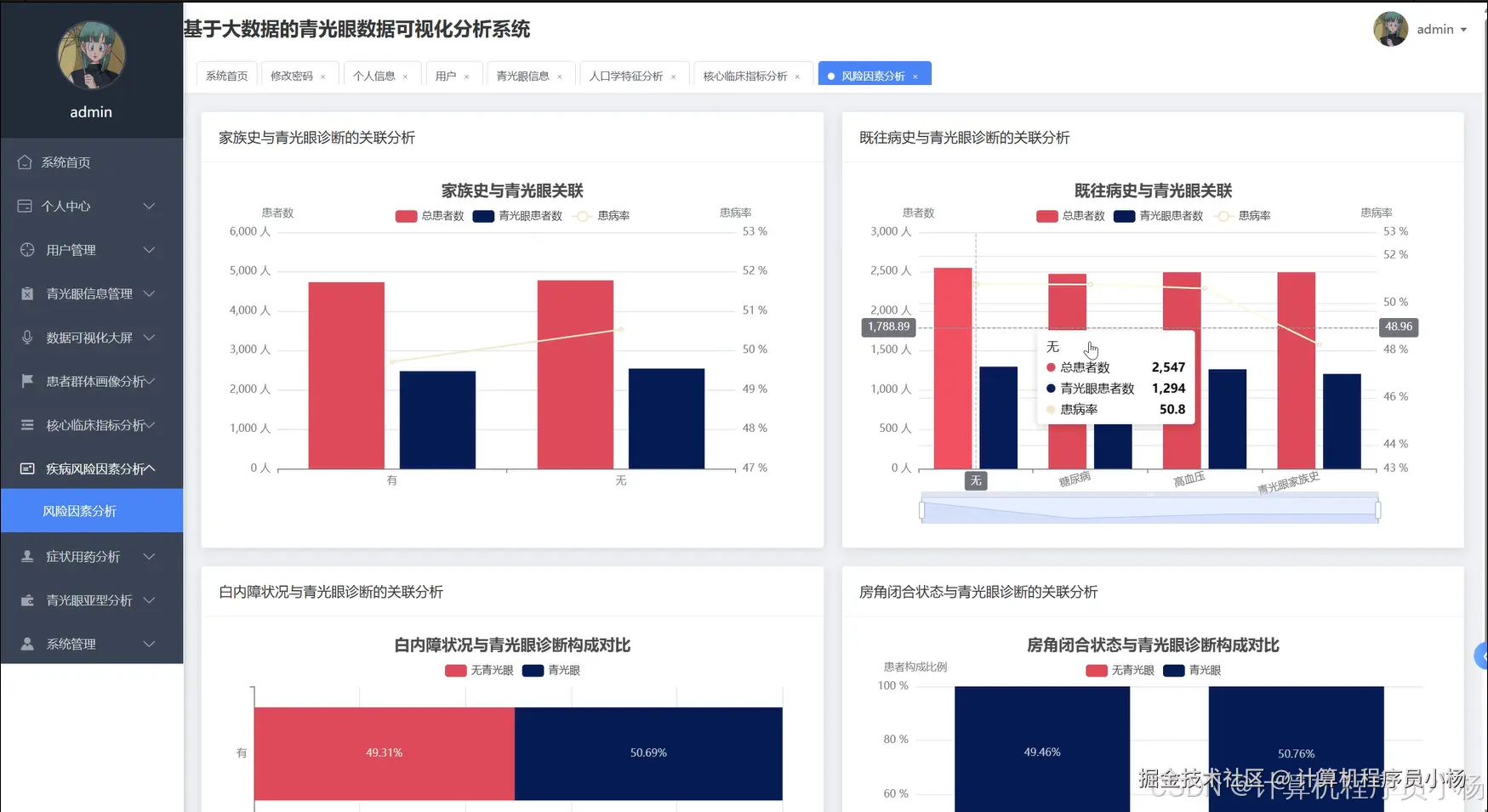
Task: Open the admin account dropdown arrow
Action: pos(1463,30)
